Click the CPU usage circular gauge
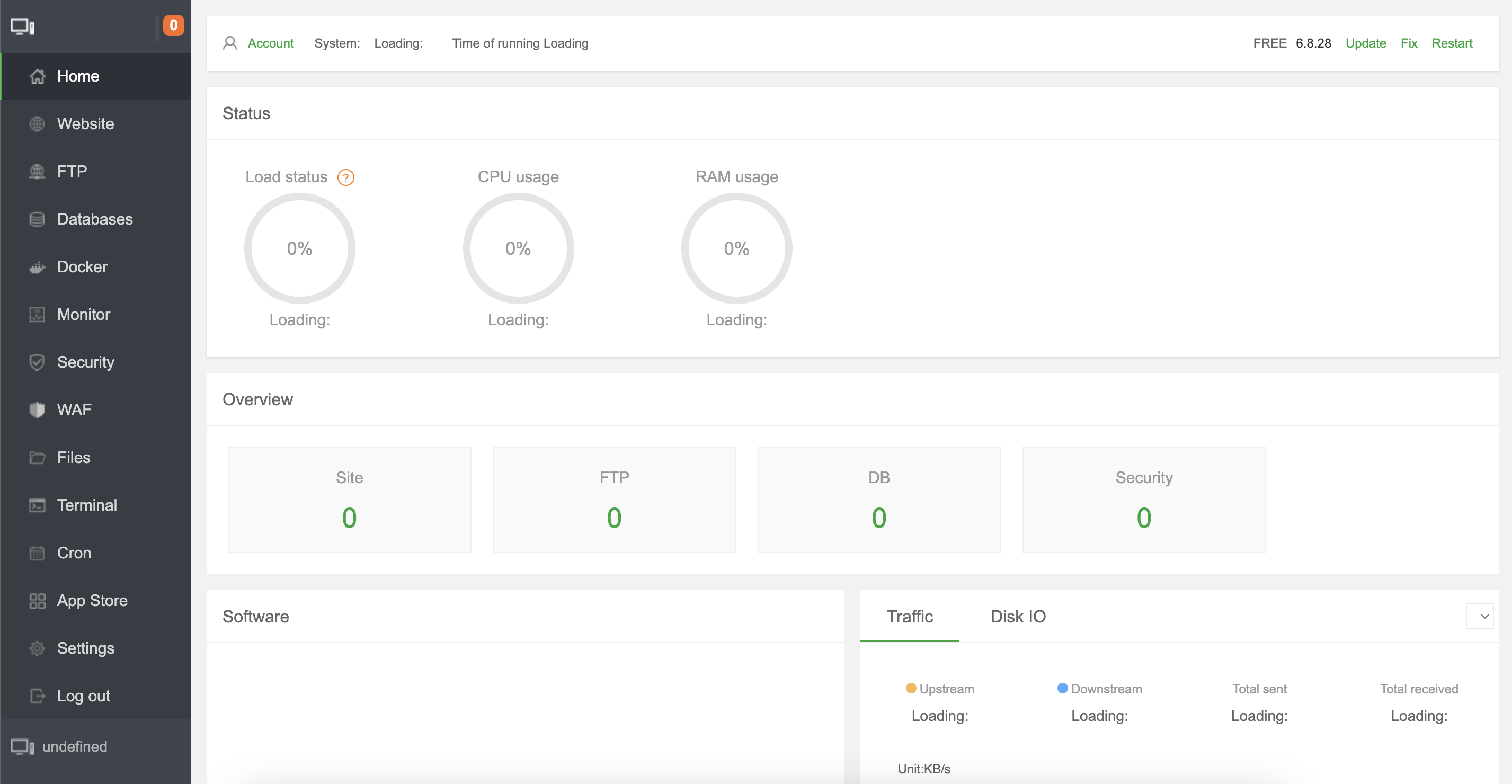 click(518, 248)
